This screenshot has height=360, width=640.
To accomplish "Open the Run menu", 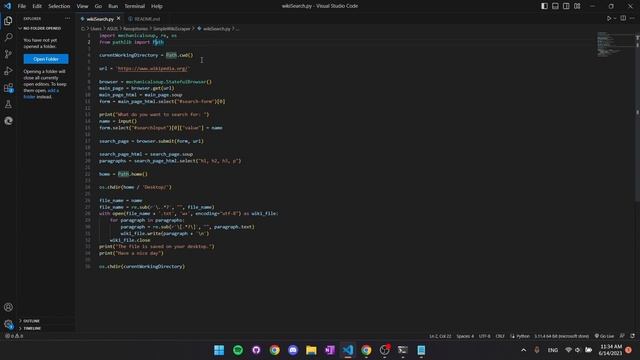I will point(113,6).
